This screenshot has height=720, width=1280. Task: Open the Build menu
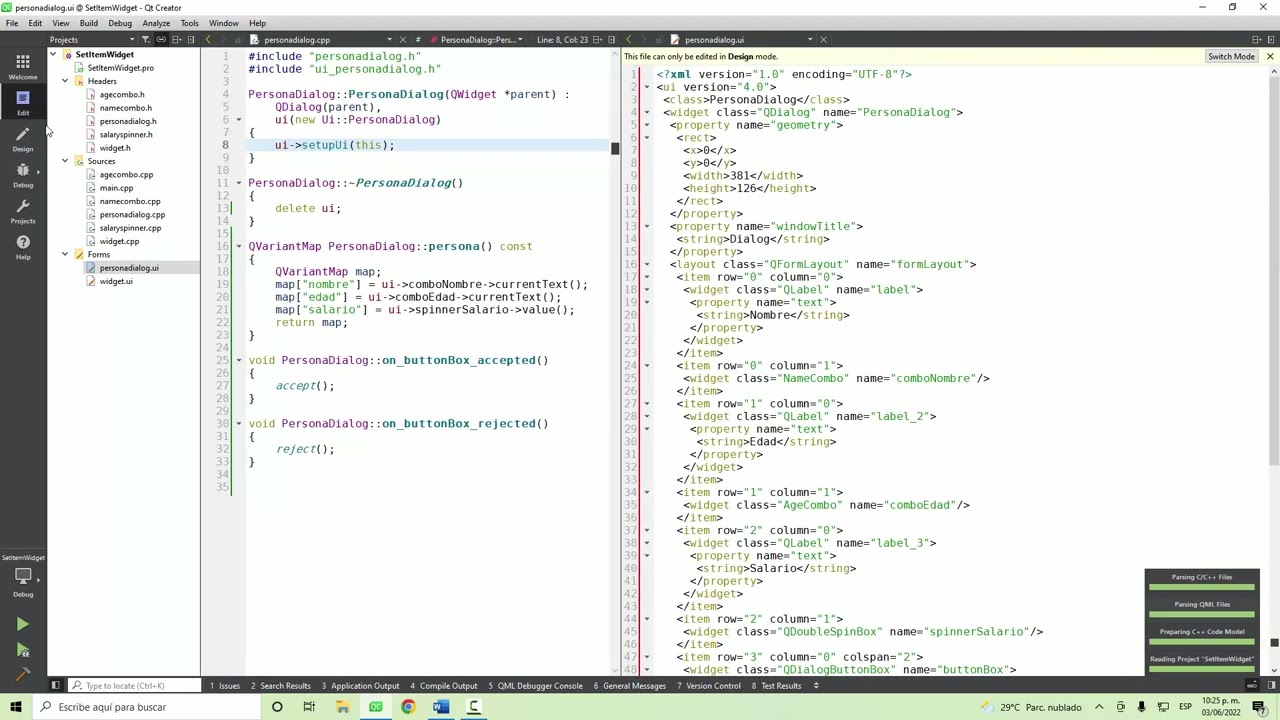[88, 23]
